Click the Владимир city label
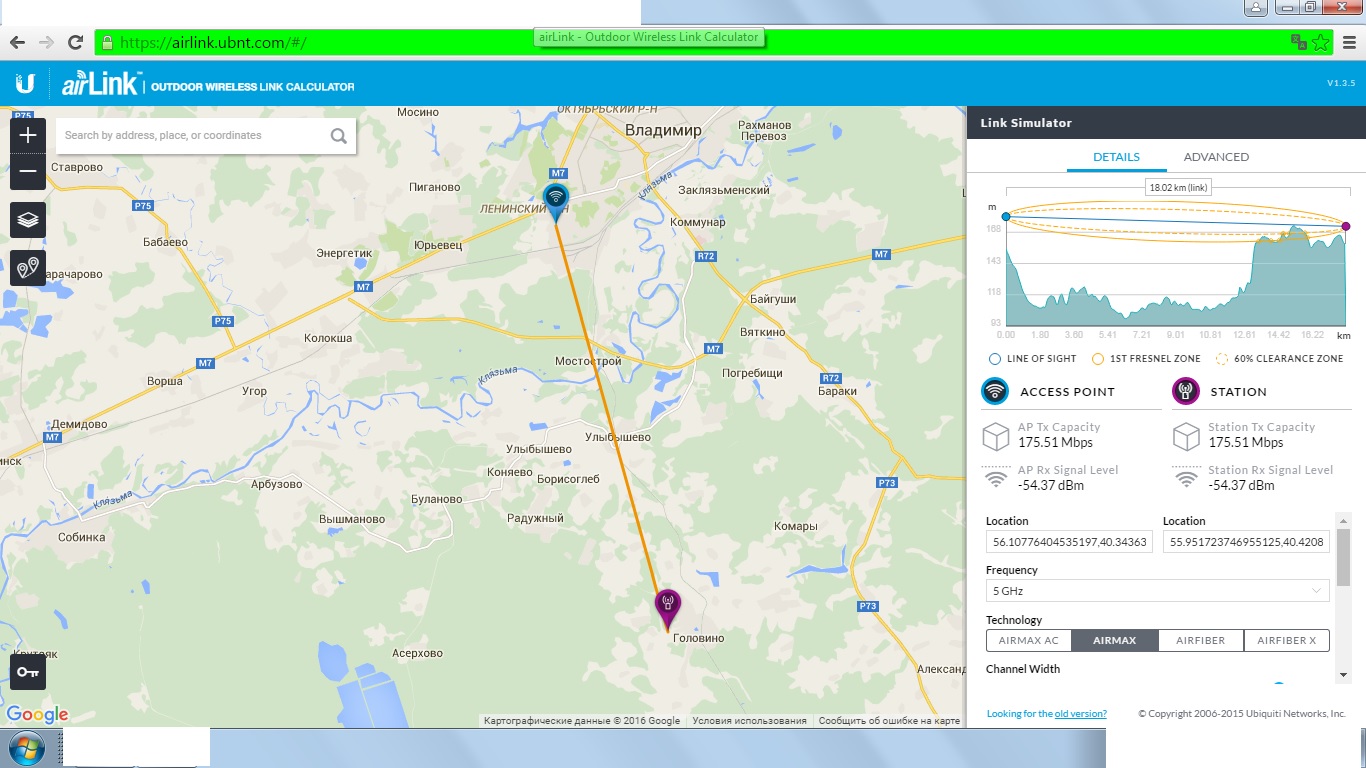Image resolution: width=1366 pixels, height=768 pixels. pos(663,130)
